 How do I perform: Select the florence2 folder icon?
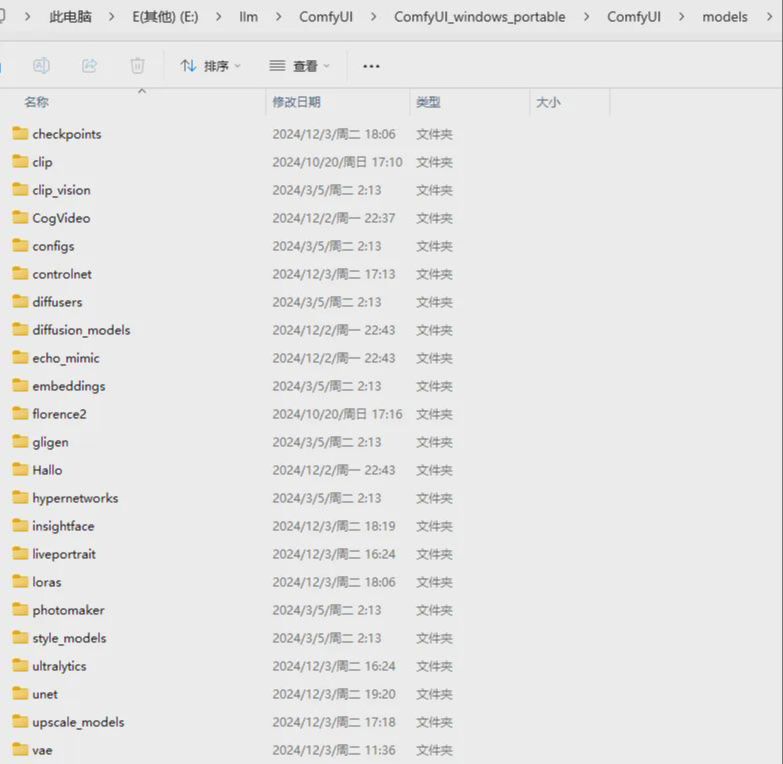pyautogui.click(x=20, y=413)
